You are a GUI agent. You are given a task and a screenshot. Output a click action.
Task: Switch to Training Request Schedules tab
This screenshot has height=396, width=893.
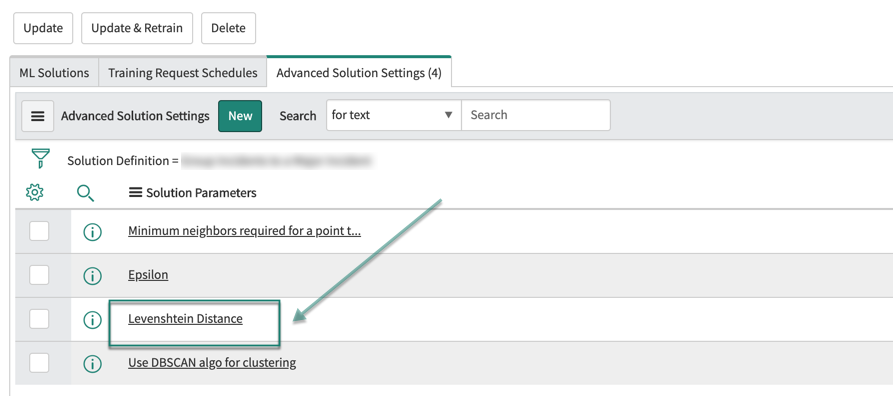[183, 73]
